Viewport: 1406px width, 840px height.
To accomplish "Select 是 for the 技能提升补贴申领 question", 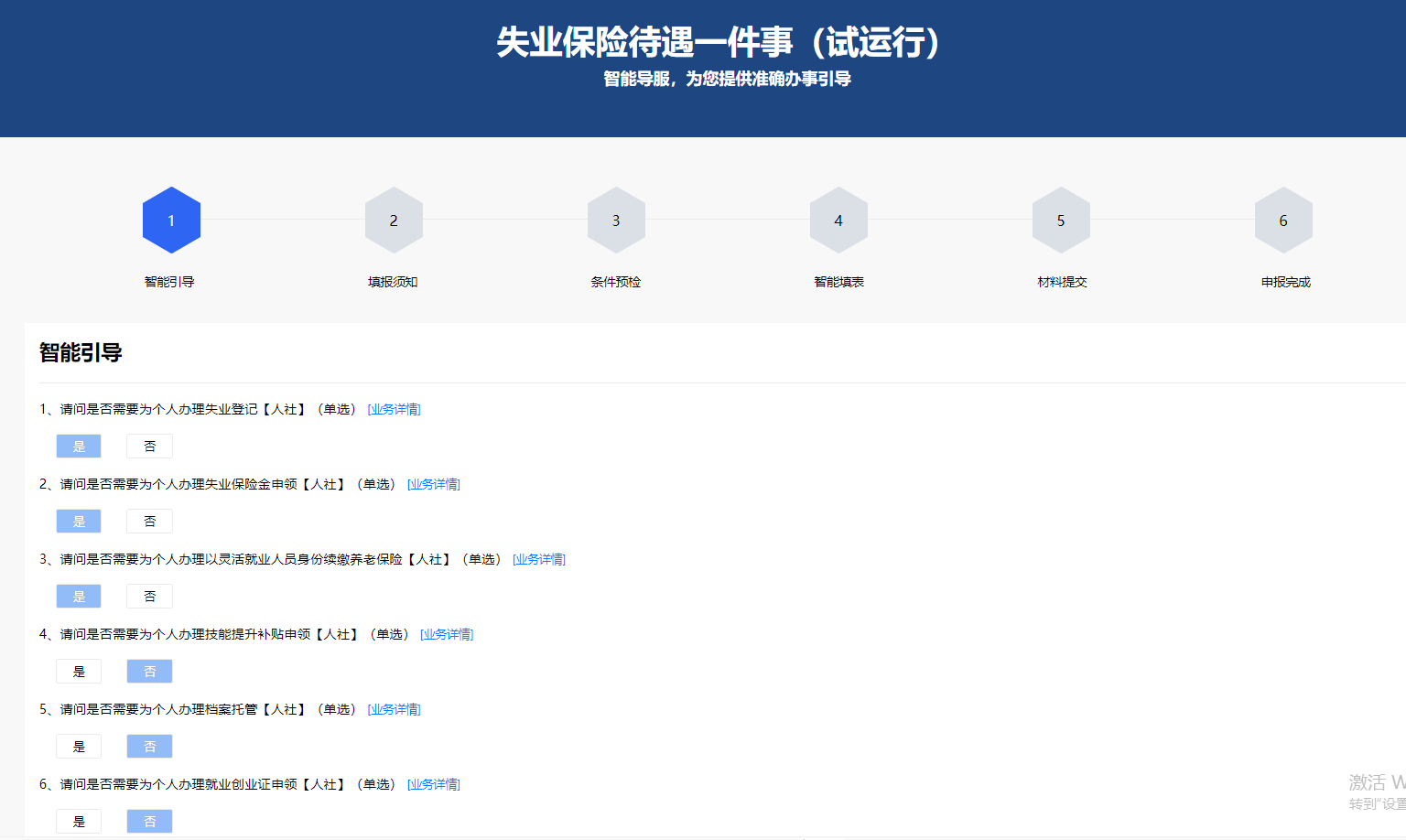I will pos(79,671).
